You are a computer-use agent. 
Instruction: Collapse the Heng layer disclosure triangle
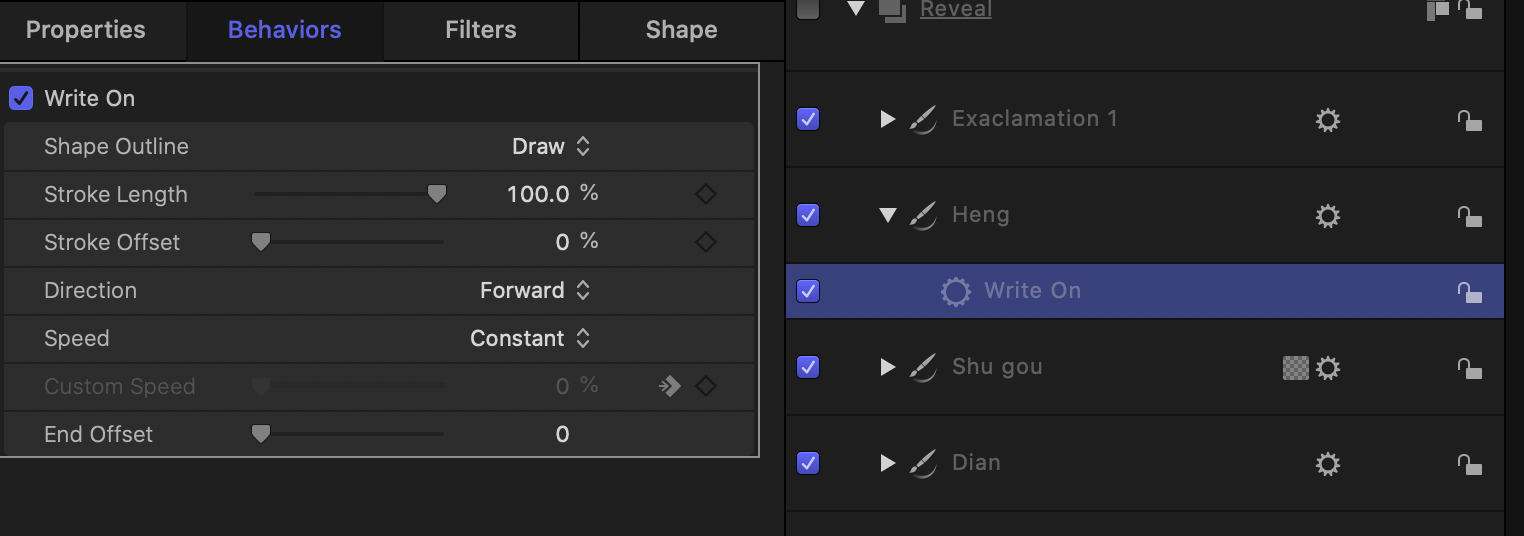click(x=887, y=215)
